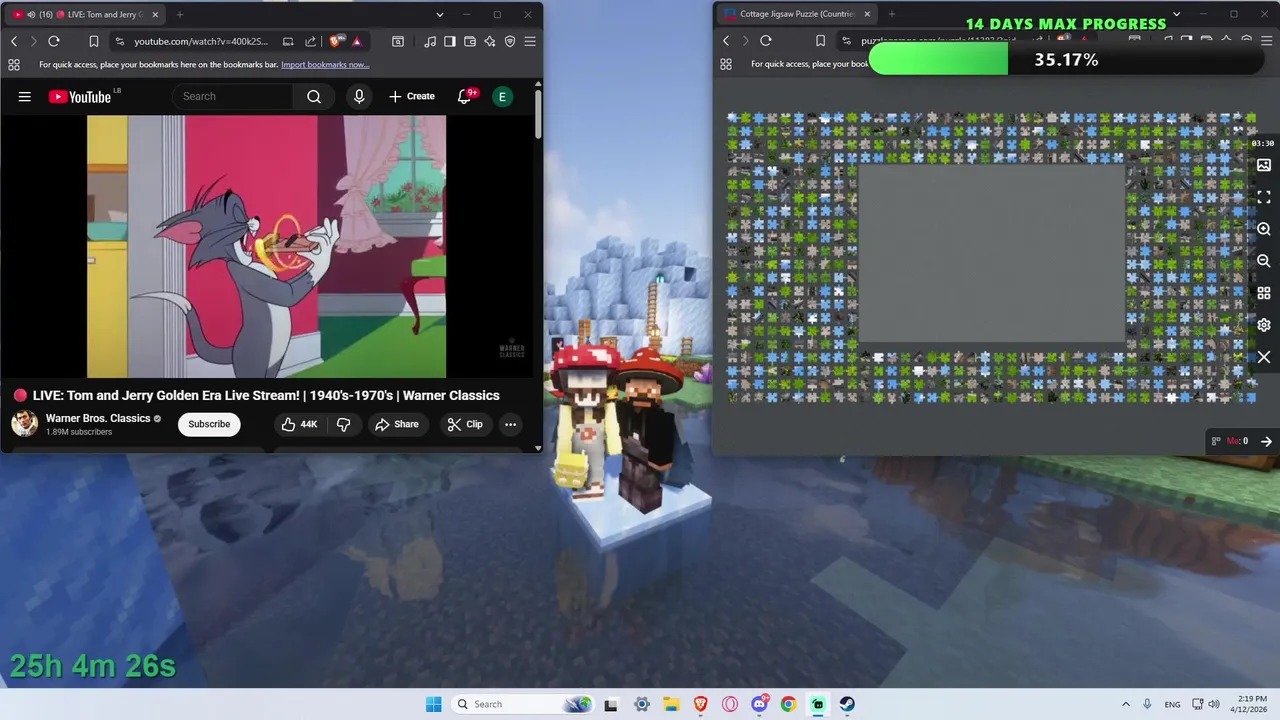The image size is (1280, 720).
Task: Click the Clip button under video
Action: click(465, 424)
